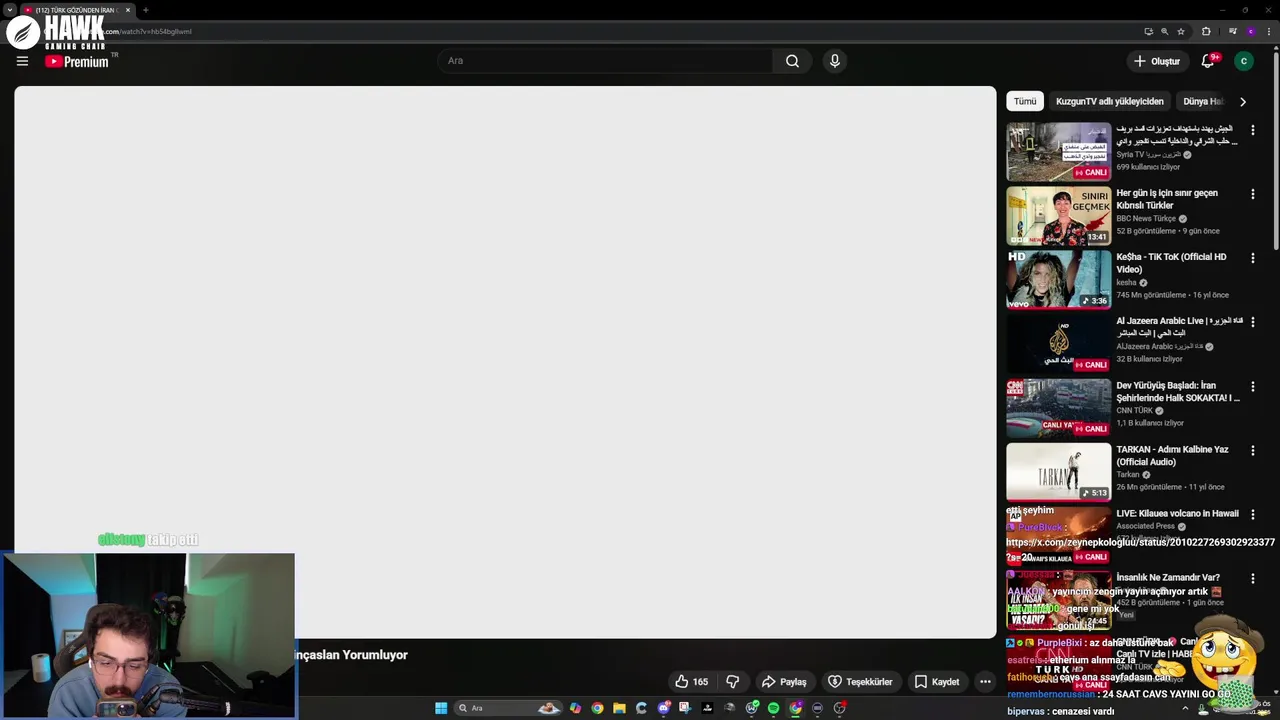Like the video with thumbs up

[692, 682]
